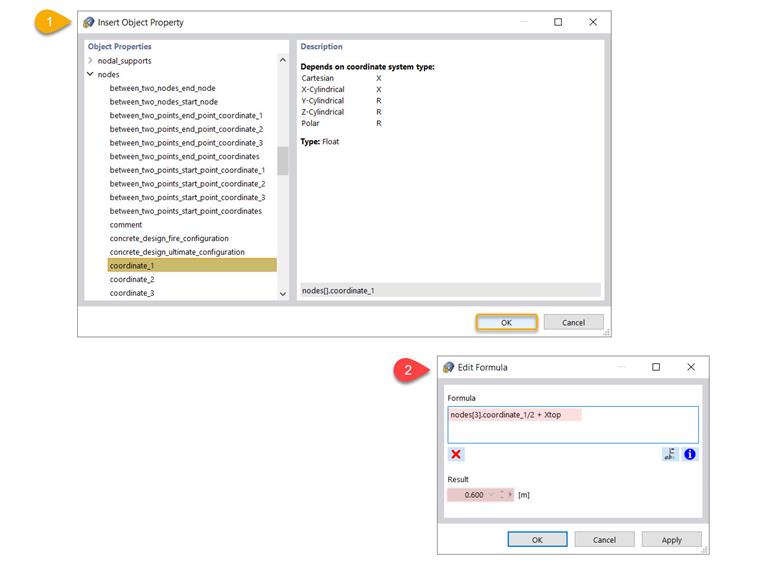This screenshot has height=570, width=760.
Task: Click the Z-Cylindrical row in Description
Action: (341, 111)
